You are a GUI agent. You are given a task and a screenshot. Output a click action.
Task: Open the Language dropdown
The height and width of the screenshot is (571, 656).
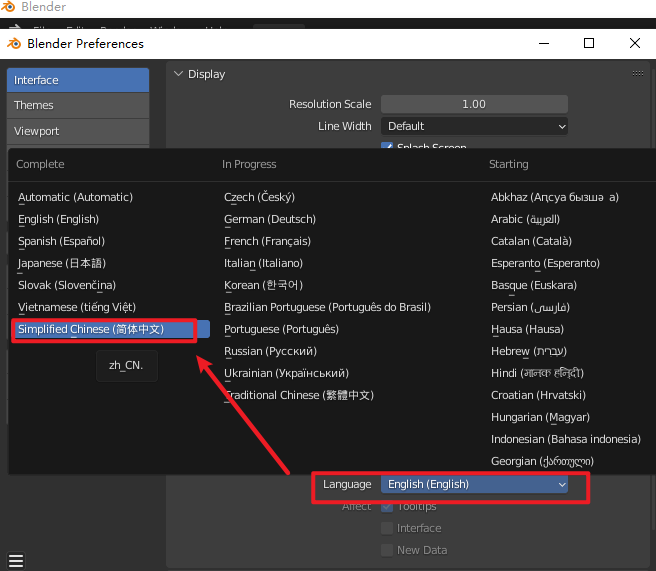click(x=474, y=484)
